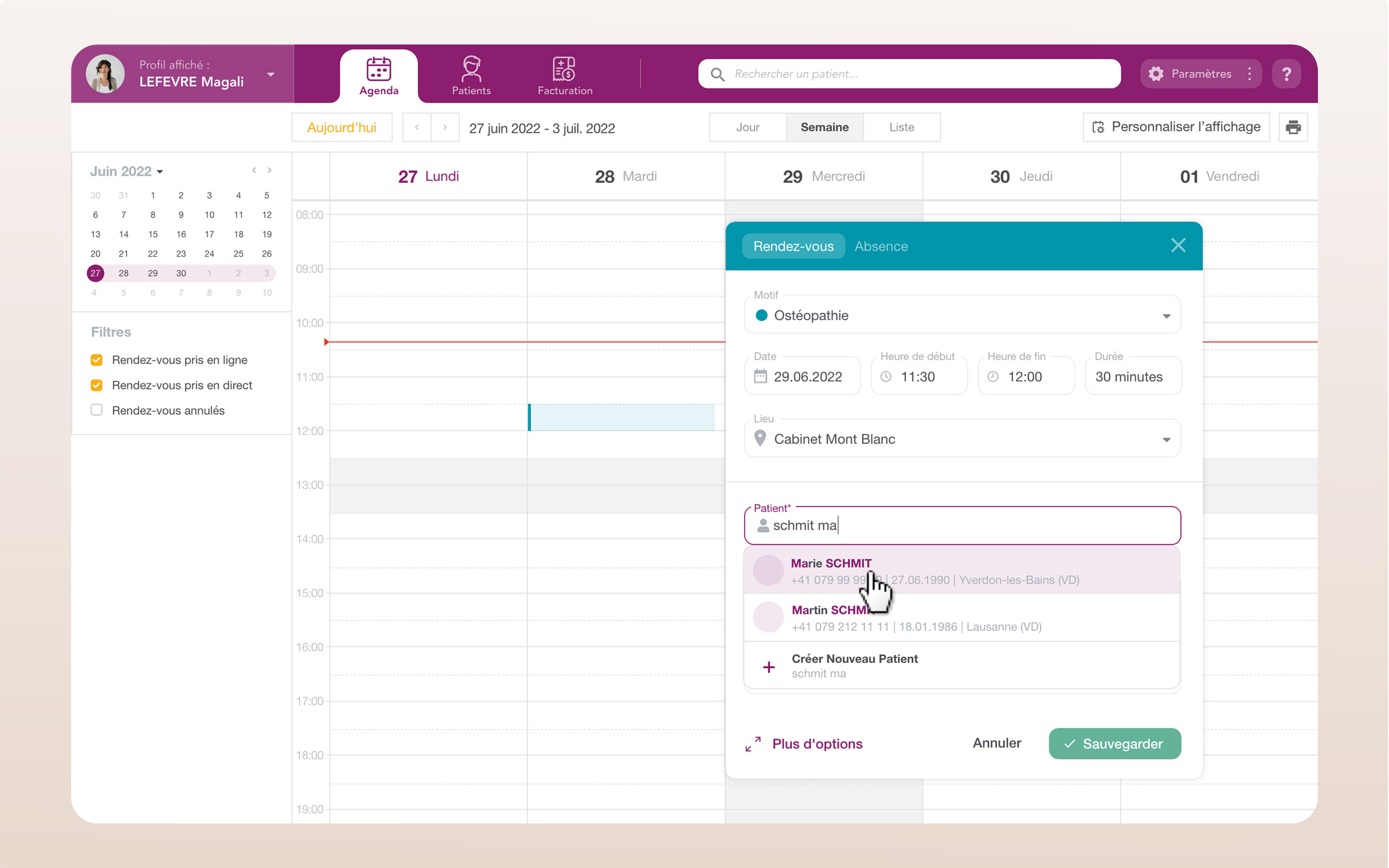Expand the Lieu Cabinet Mont Blanc dropdown
This screenshot has height=868, width=1389.
pyautogui.click(x=963, y=438)
